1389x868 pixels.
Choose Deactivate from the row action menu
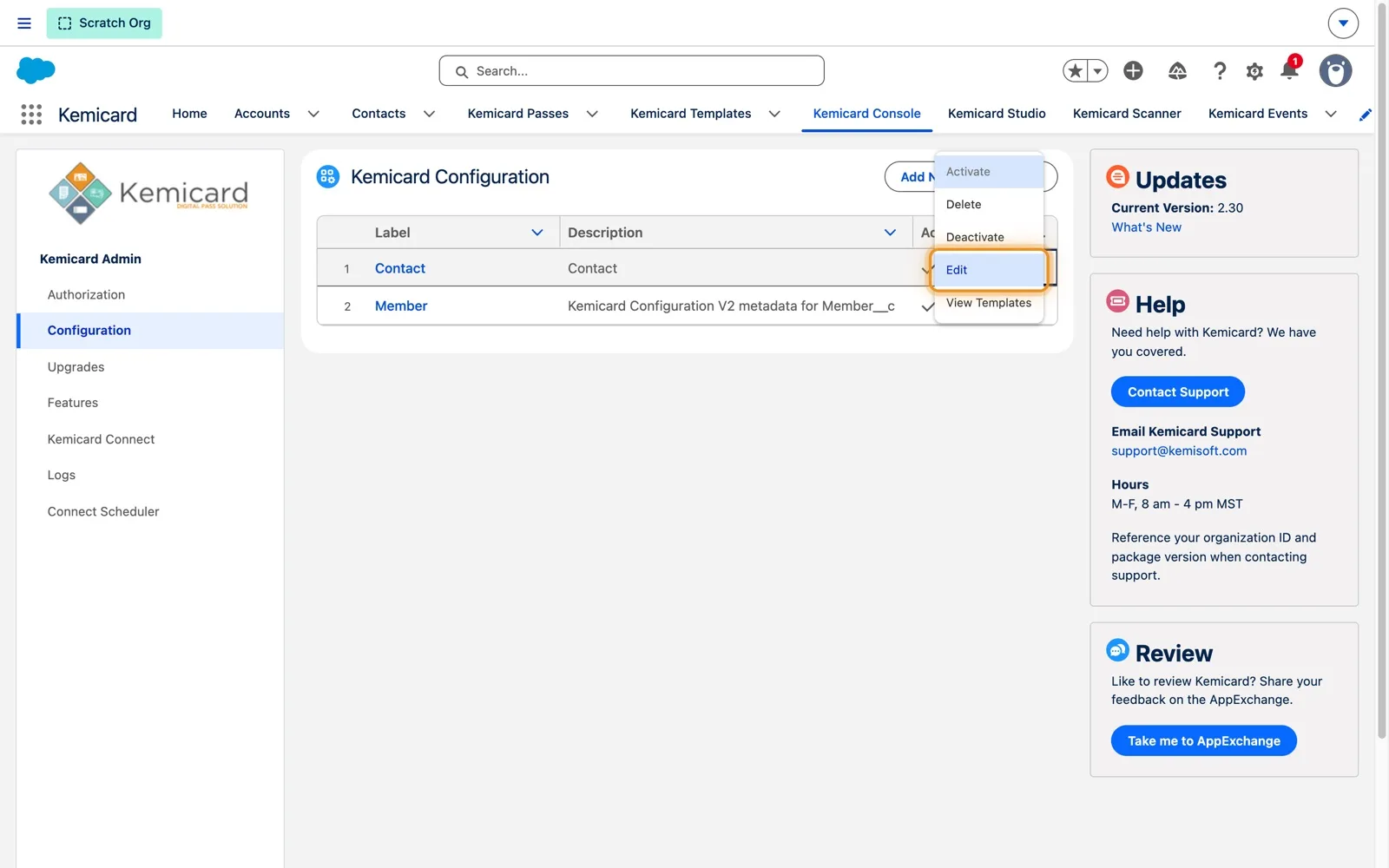[x=989, y=237]
